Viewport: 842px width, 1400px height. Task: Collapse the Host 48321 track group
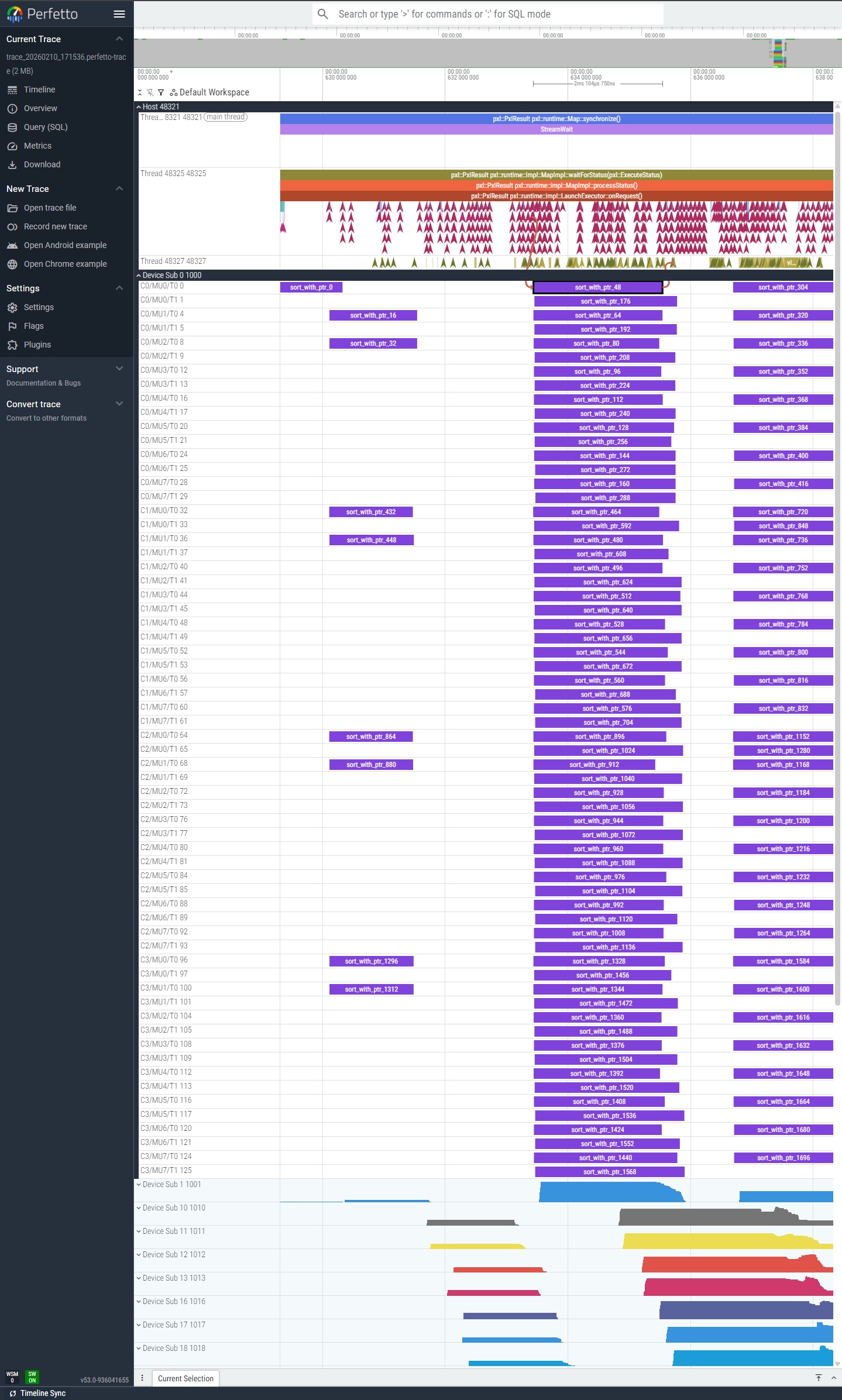coord(139,107)
